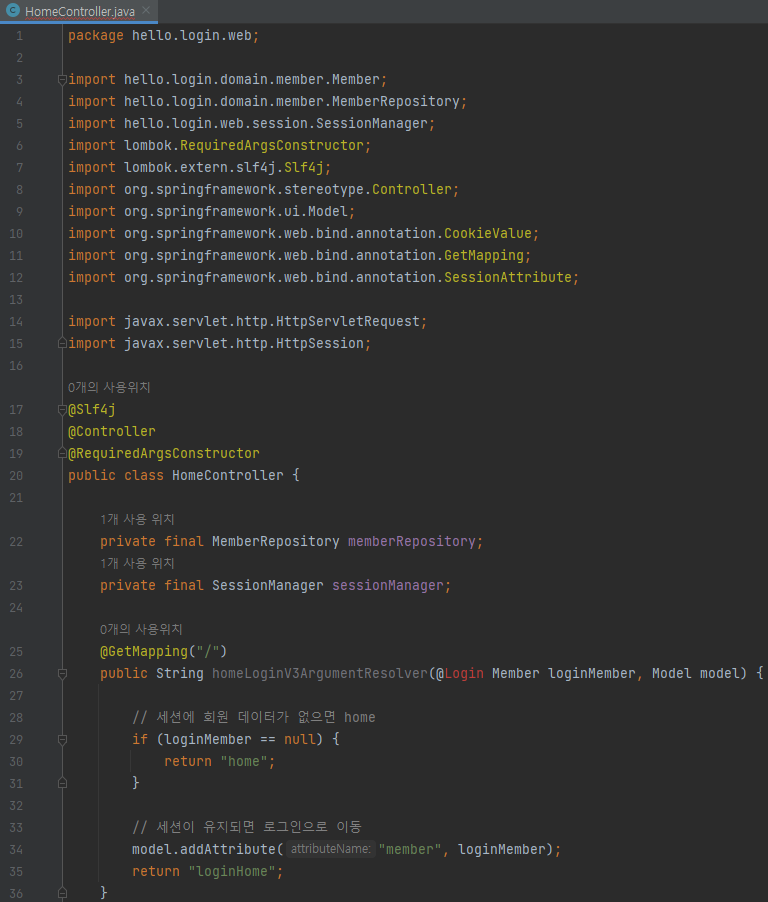Click the "member" string literal
The width and height of the screenshot is (768, 902).
pyautogui.click(x=410, y=849)
